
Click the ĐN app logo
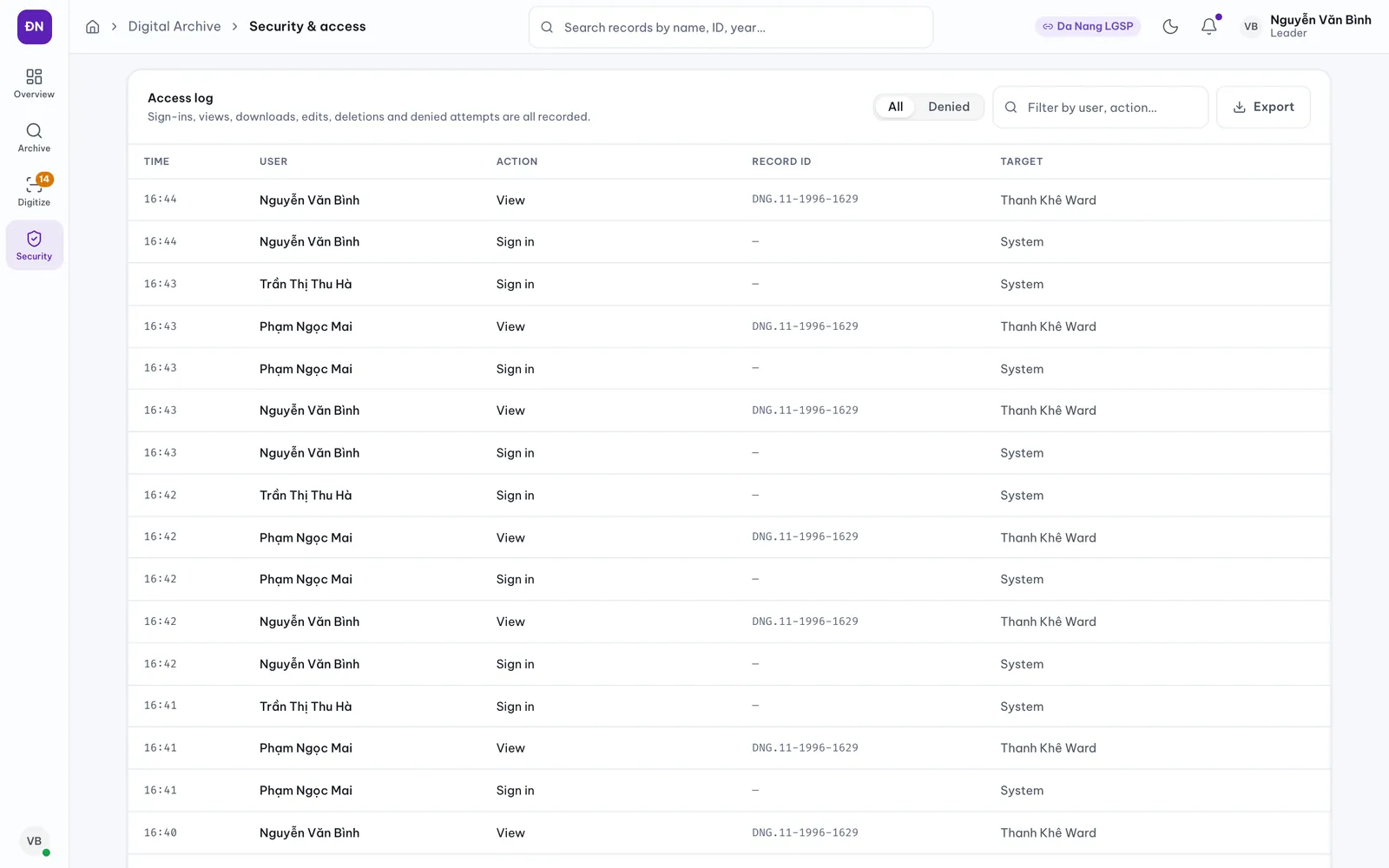point(34,27)
